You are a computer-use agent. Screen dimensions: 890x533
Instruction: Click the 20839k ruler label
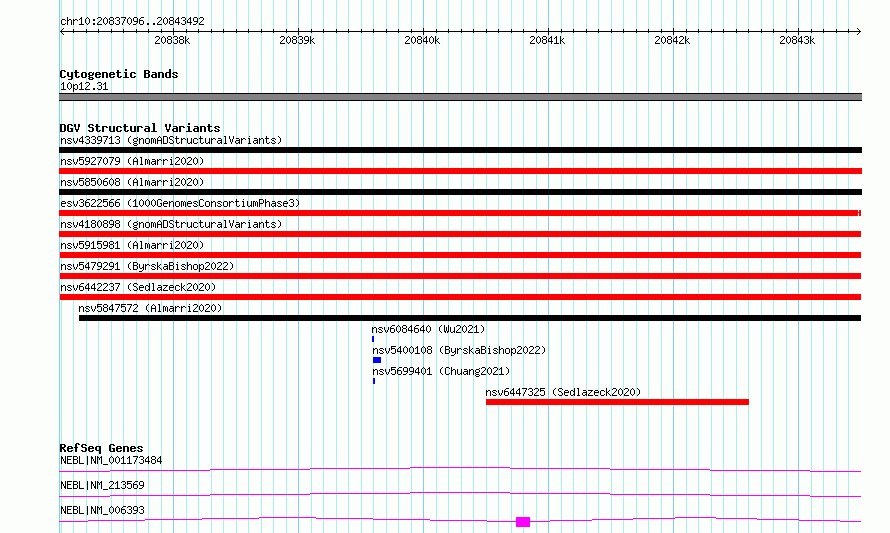297,40
